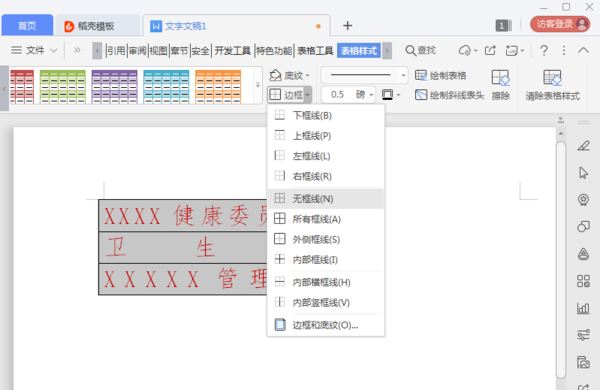Open the 章节 ribbon tab

[179, 51]
